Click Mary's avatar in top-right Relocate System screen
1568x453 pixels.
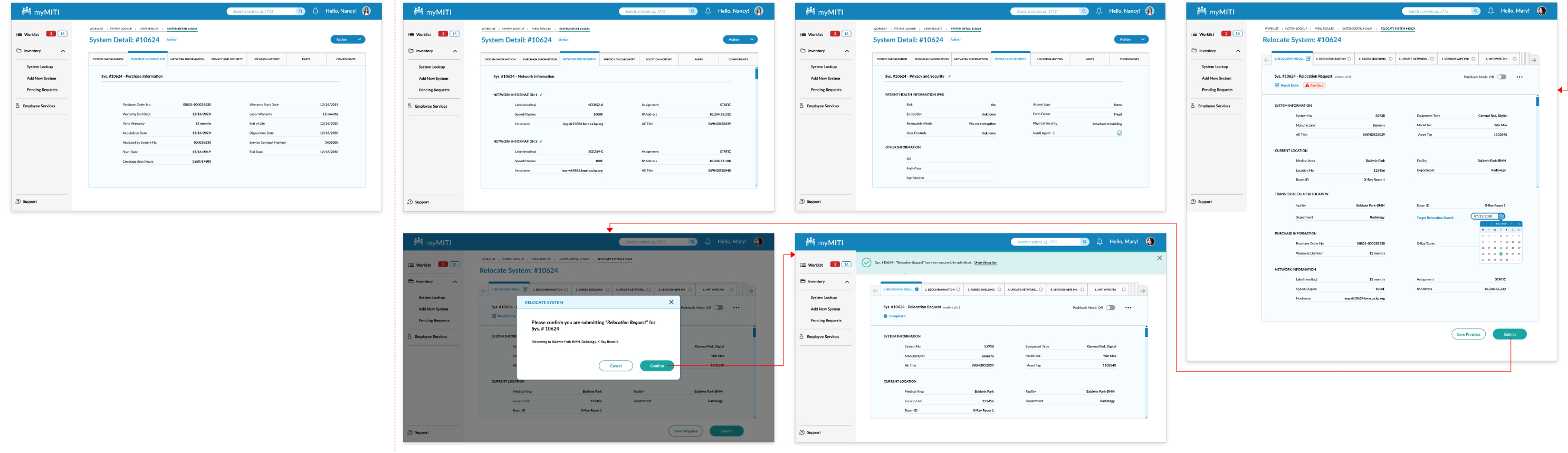click(1542, 11)
